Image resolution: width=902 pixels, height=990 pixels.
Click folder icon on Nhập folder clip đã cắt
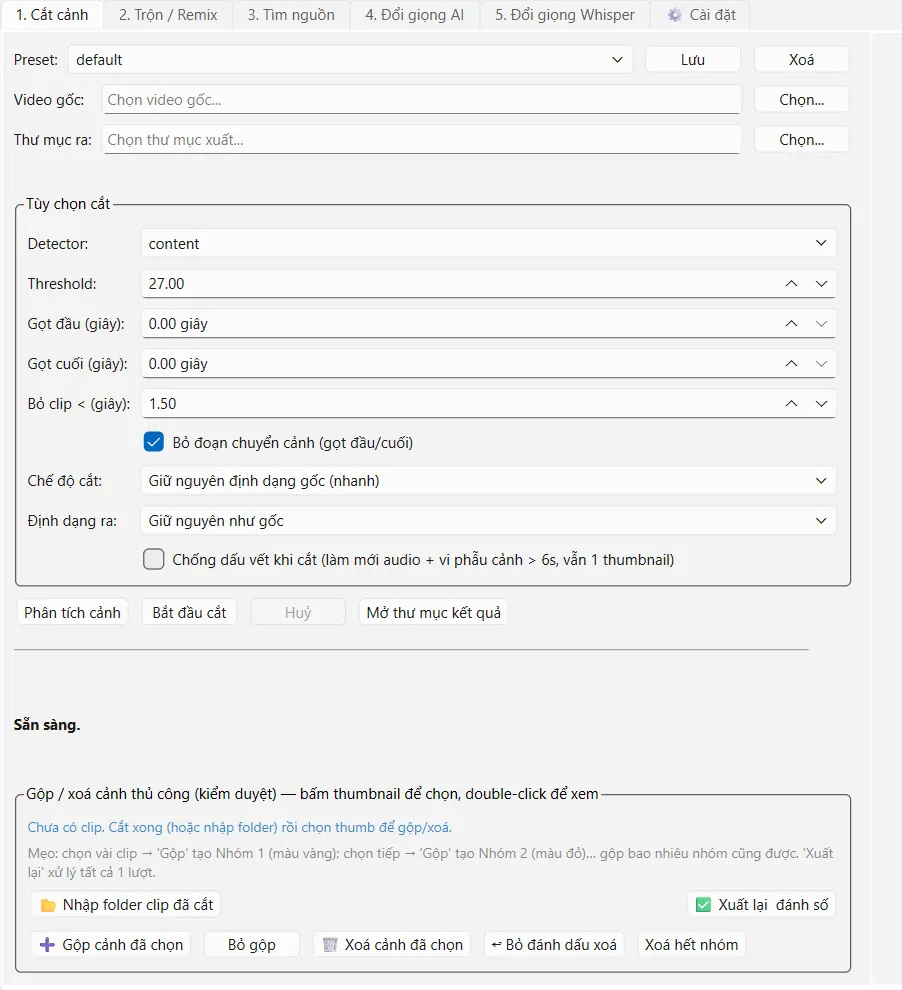pyautogui.click(x=48, y=905)
